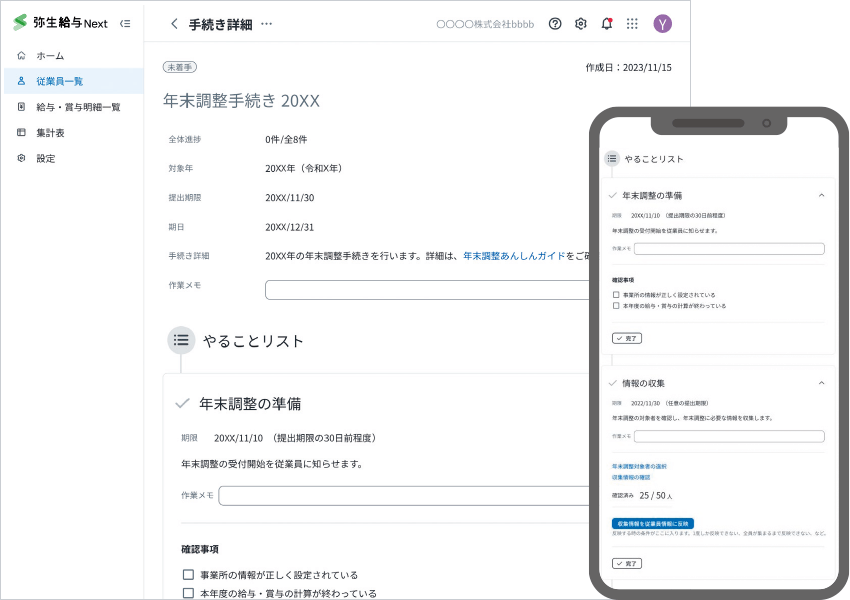Open the apps grid icon

[632, 24]
